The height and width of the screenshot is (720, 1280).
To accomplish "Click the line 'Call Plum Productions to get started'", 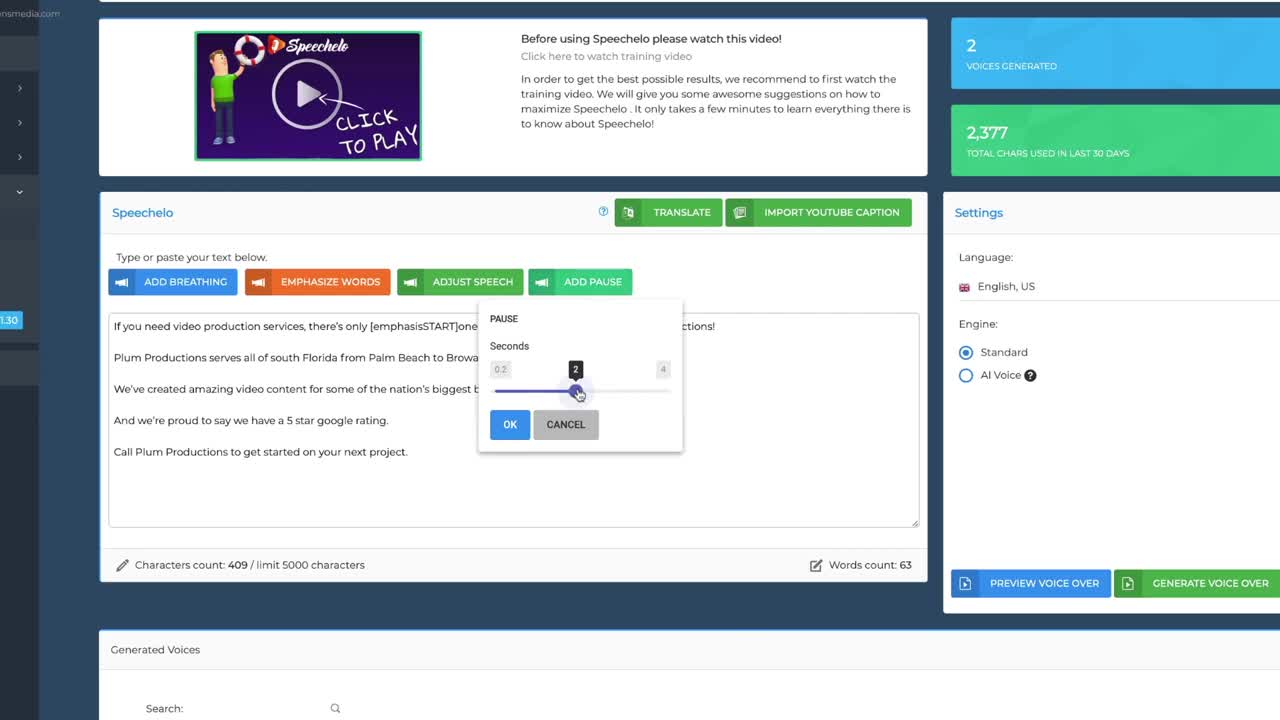I will point(260,452).
